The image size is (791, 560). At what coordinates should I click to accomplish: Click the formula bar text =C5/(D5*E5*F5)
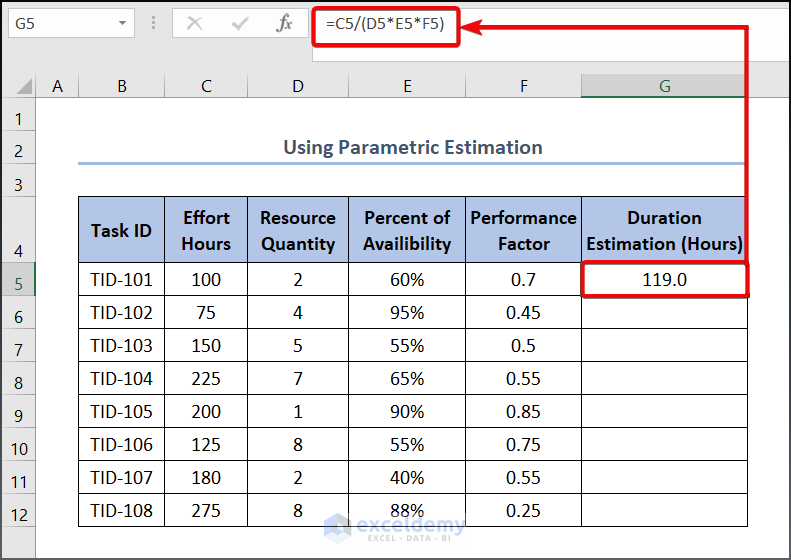[385, 24]
